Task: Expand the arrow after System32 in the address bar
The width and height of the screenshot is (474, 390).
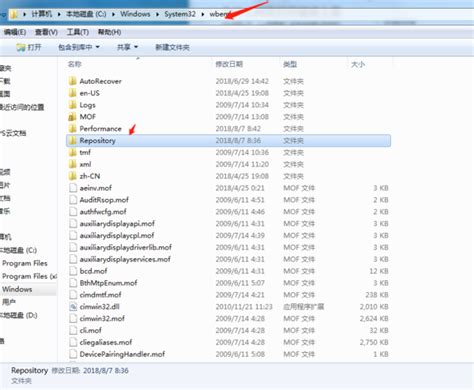Action: pyautogui.click(x=203, y=14)
